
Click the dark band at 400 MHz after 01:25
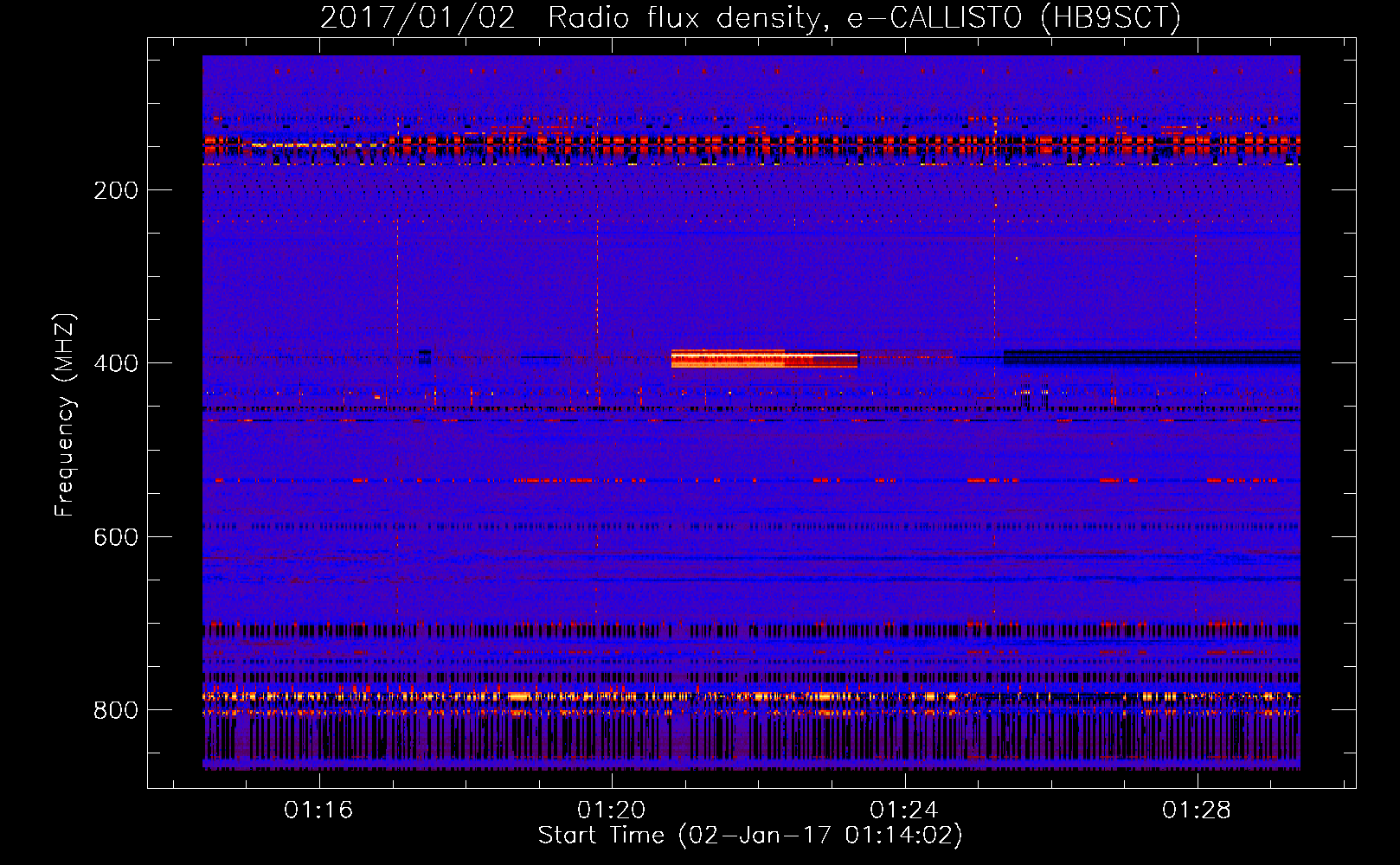1152,357
